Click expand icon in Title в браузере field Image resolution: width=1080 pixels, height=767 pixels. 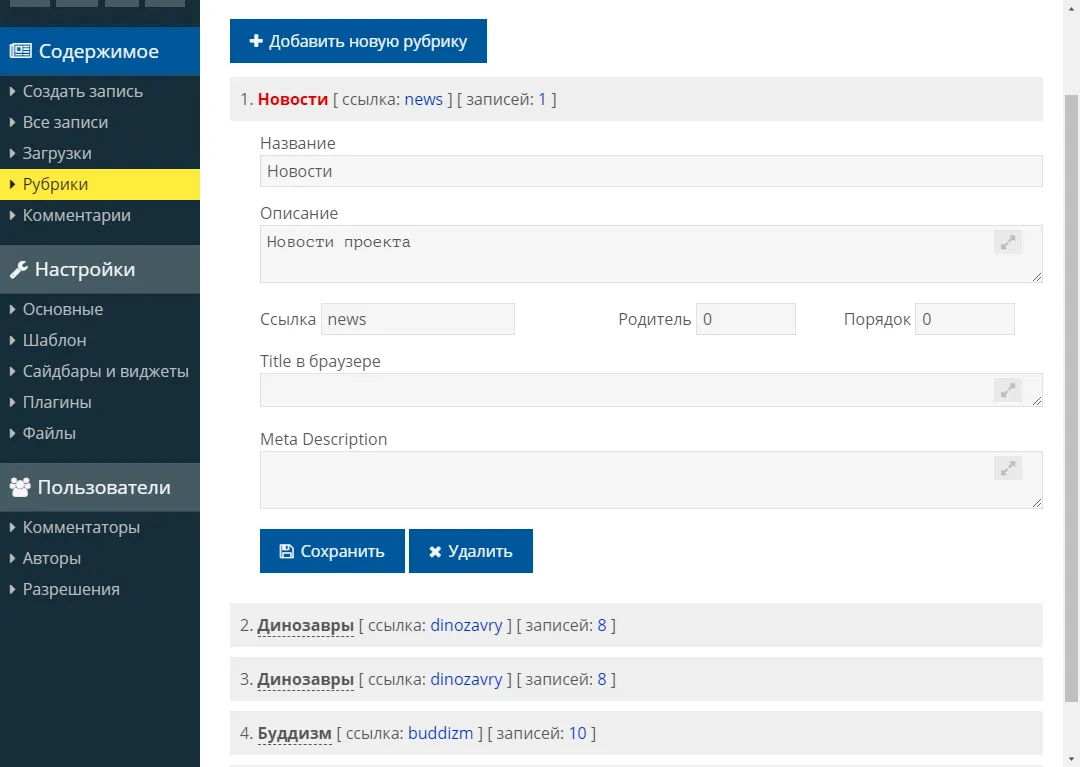[x=1008, y=390]
